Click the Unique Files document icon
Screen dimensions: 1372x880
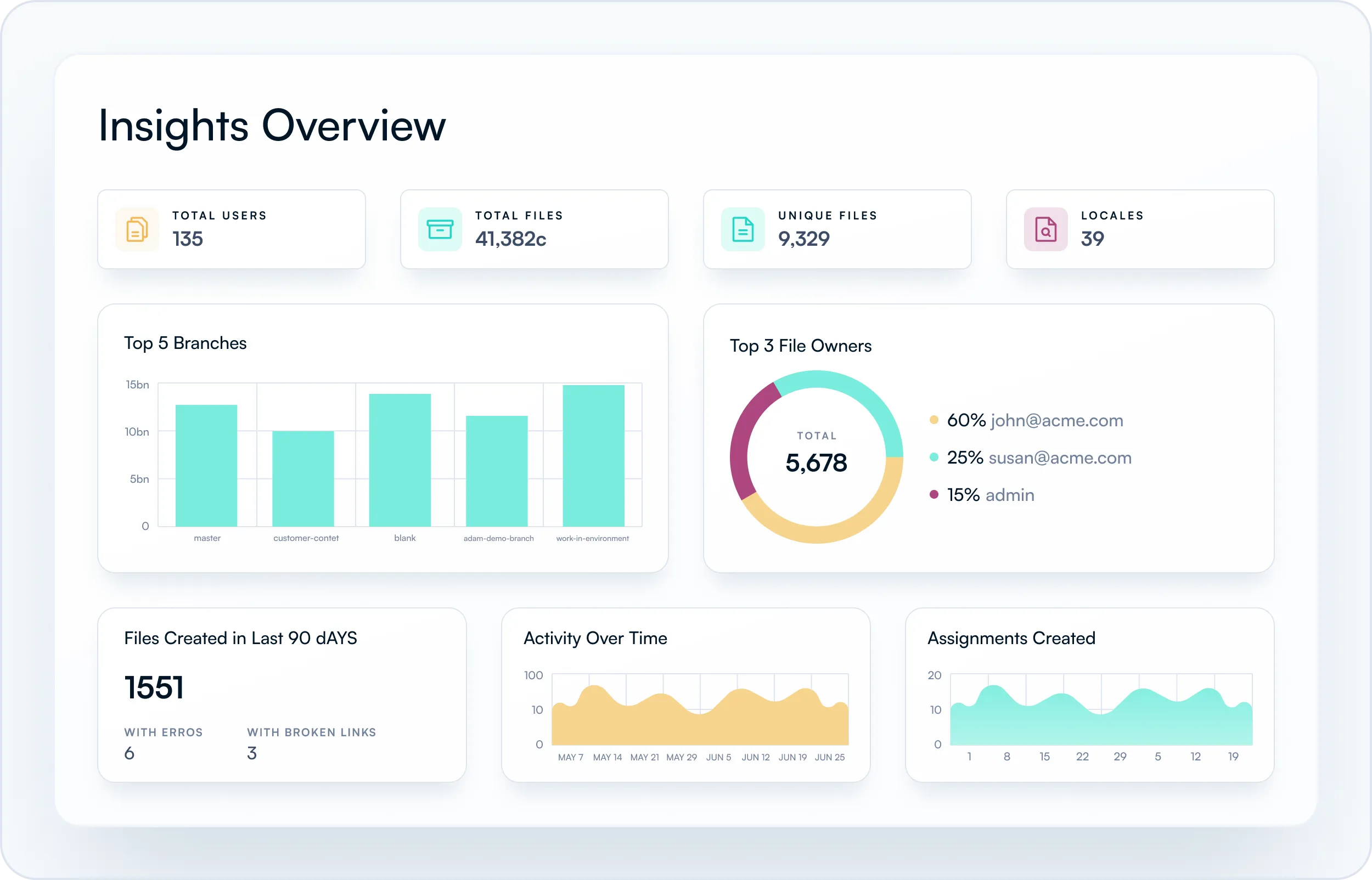coord(743,229)
